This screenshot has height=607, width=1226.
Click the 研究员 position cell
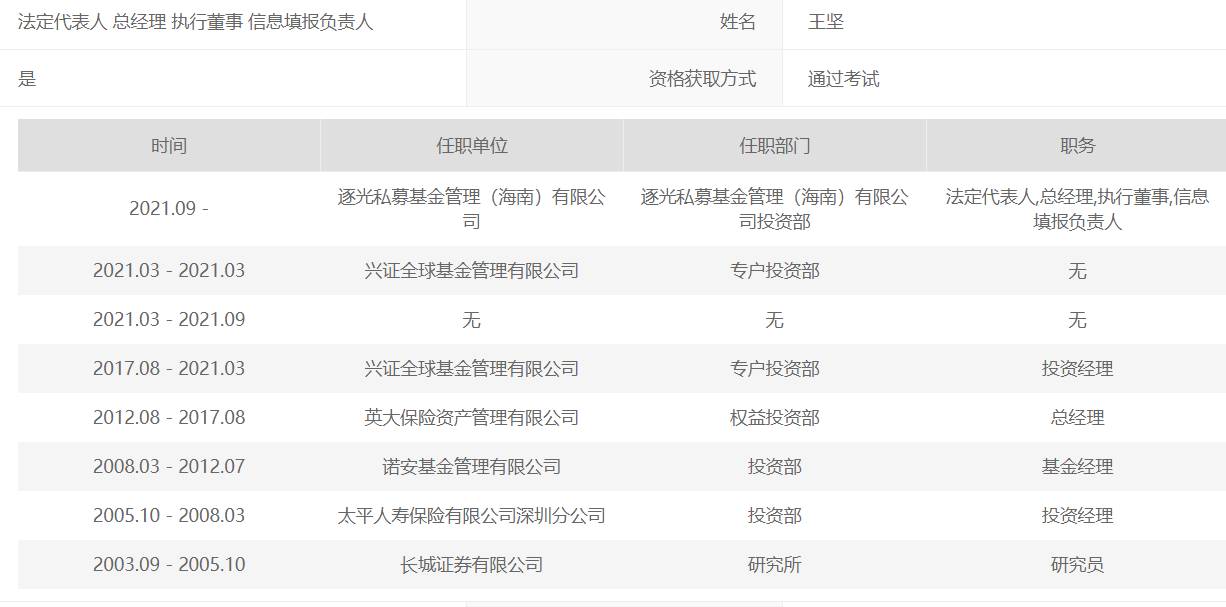click(x=1077, y=565)
